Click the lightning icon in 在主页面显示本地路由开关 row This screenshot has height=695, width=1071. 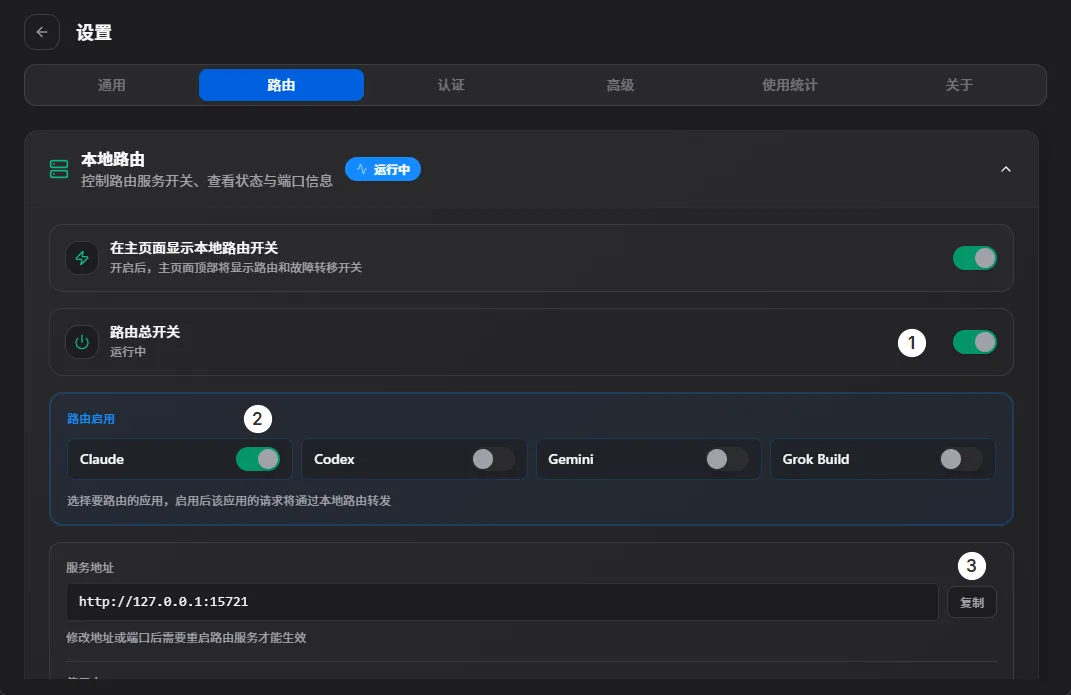pyautogui.click(x=82, y=258)
